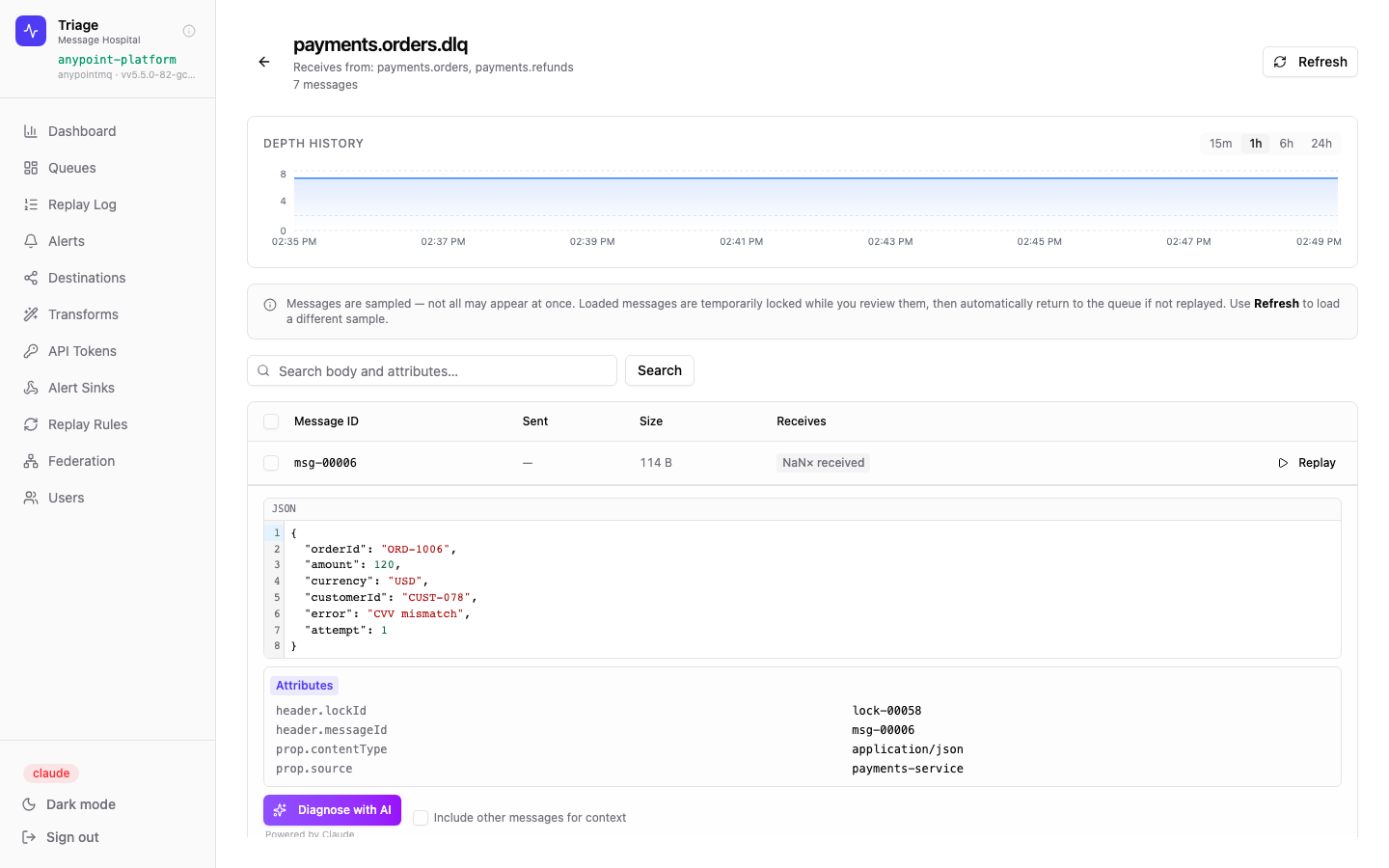1389x868 pixels.
Task: Click the info icon beside the Triage title
Action: 189,31
